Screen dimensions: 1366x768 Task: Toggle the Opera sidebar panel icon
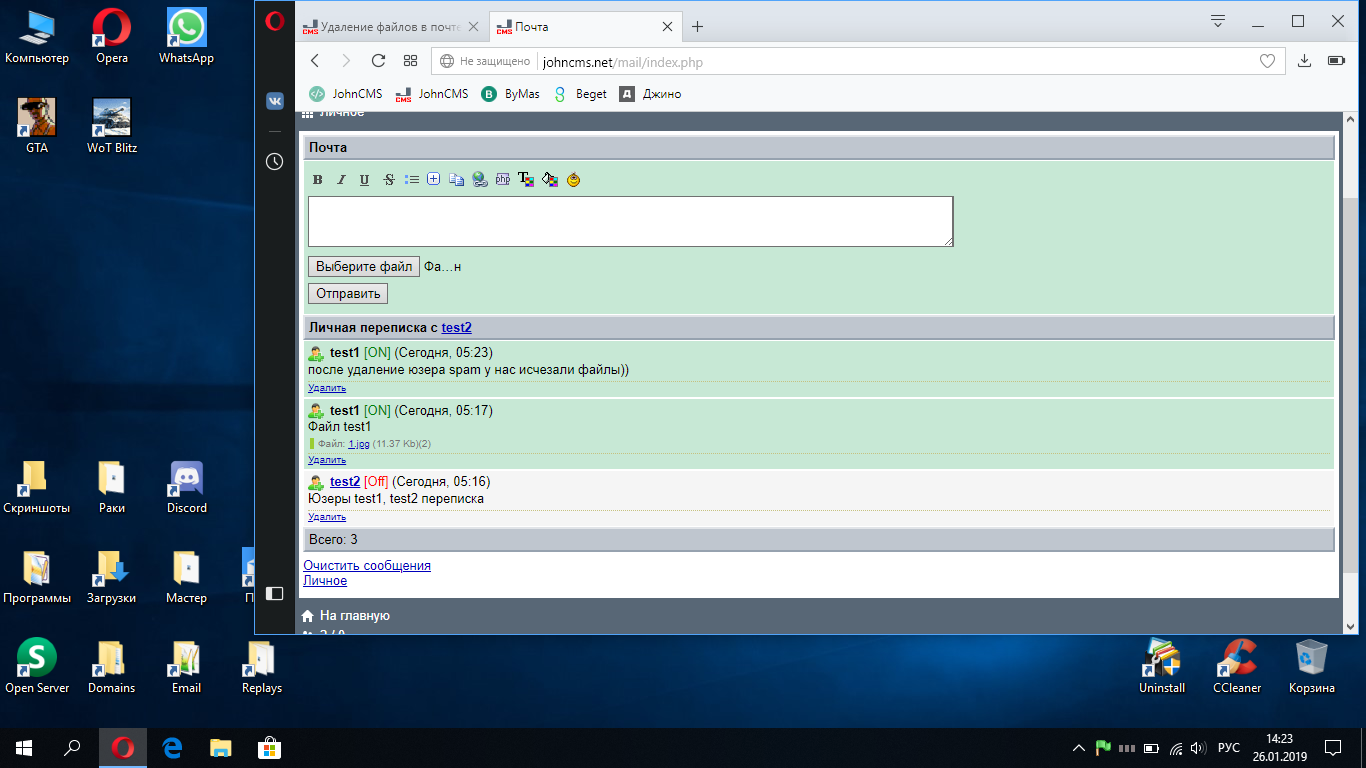coord(275,593)
